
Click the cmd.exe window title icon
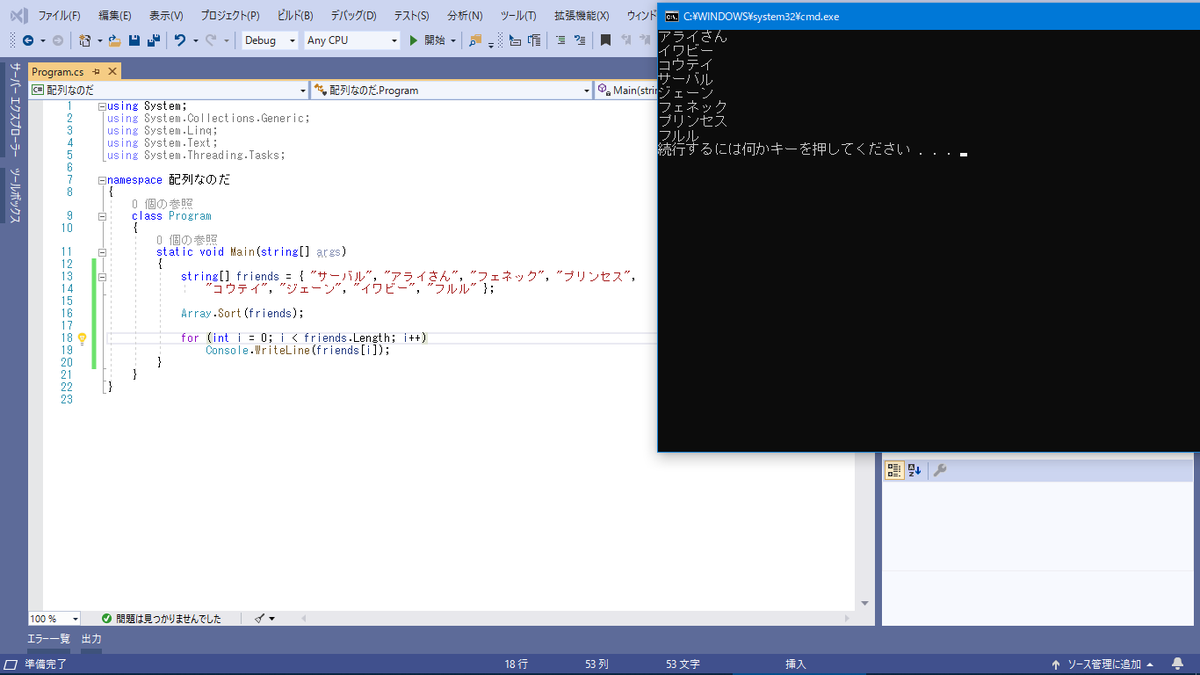coord(671,17)
